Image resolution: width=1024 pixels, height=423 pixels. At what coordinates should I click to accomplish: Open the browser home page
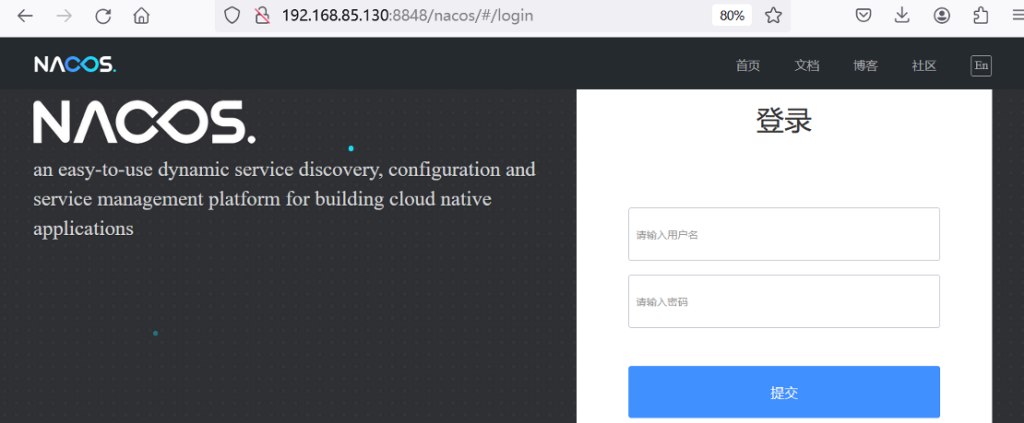pyautogui.click(x=142, y=16)
